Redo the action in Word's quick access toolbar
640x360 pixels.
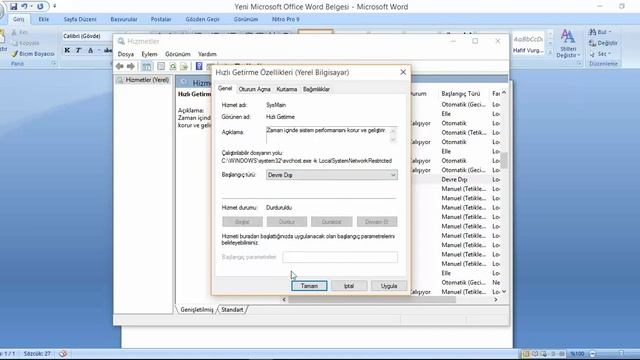pyautogui.click(x=40, y=7)
